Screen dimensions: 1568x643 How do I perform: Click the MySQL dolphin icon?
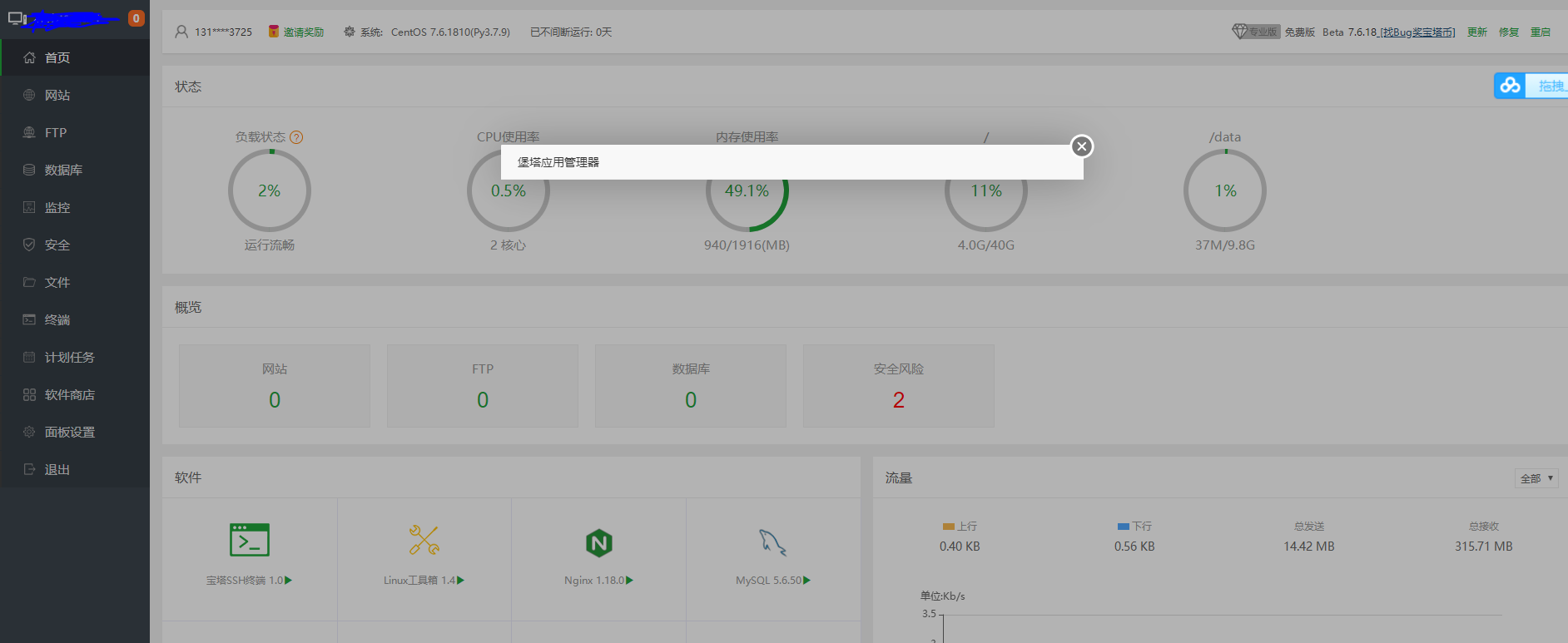[773, 542]
